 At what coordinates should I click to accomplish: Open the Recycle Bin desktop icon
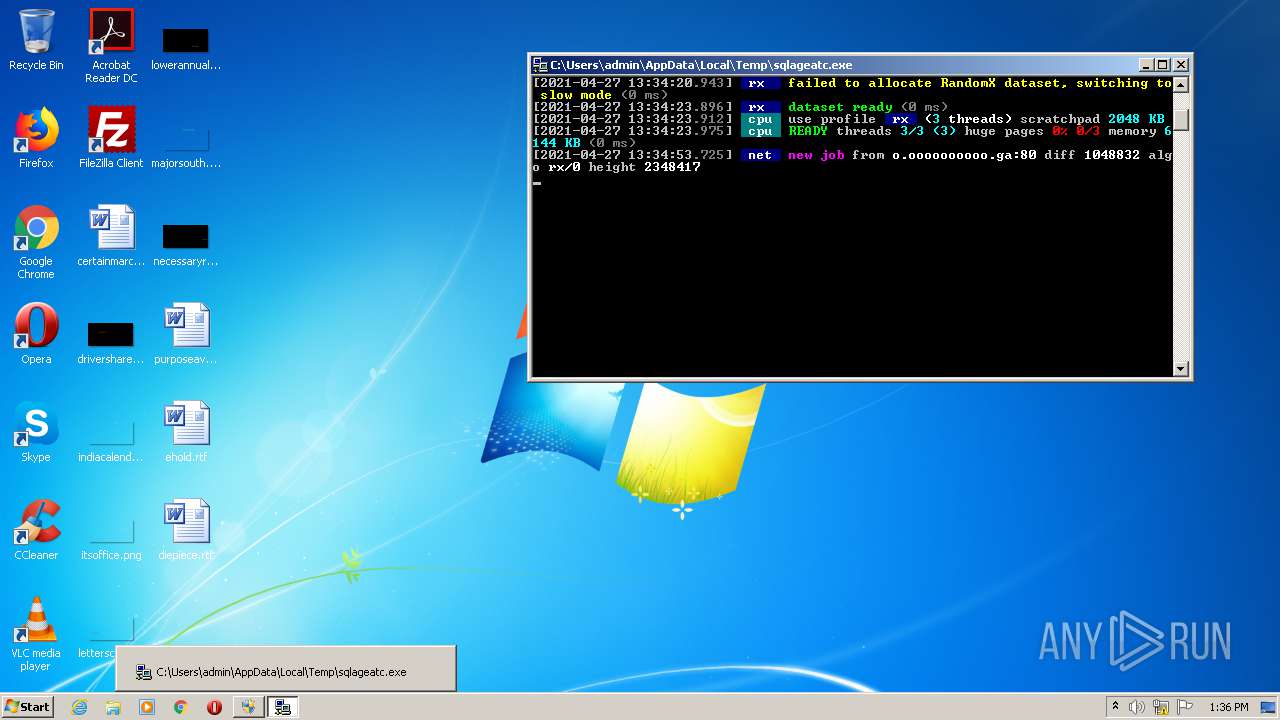(x=36, y=40)
